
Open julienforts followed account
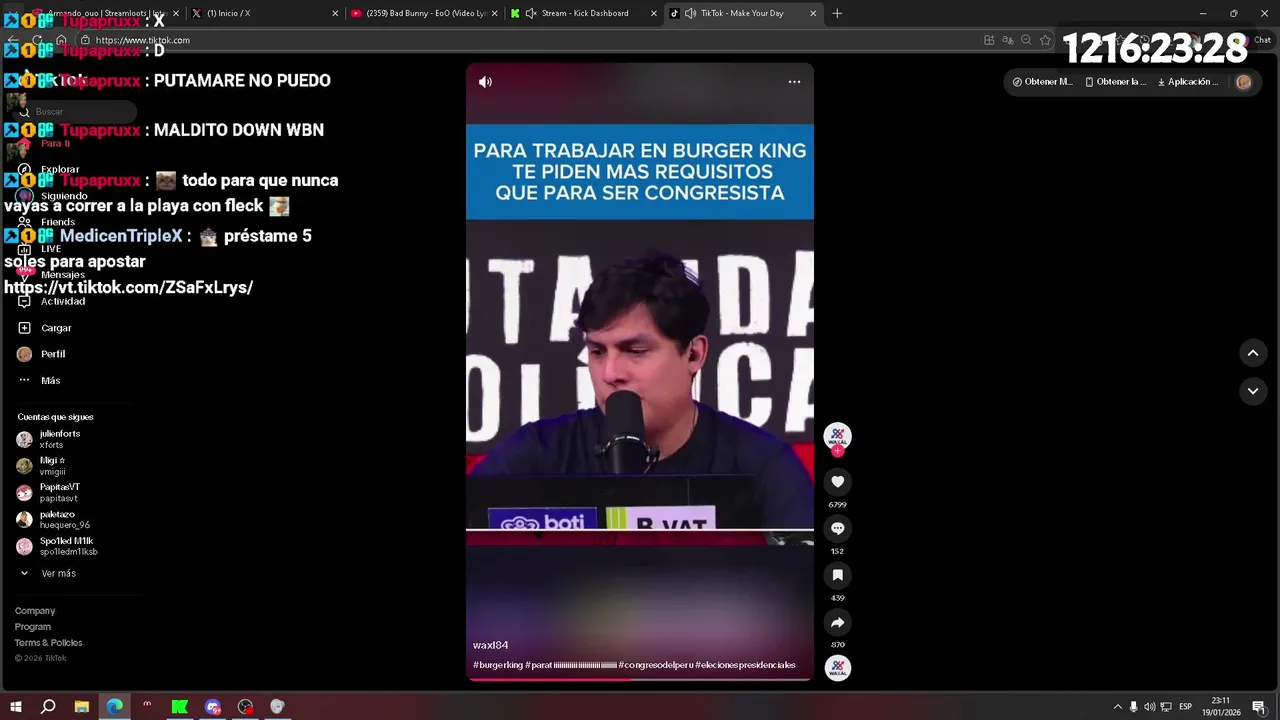50,439
